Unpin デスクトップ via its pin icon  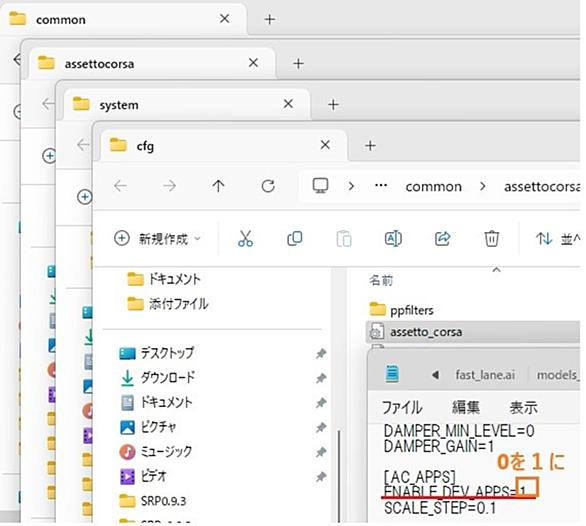321,353
